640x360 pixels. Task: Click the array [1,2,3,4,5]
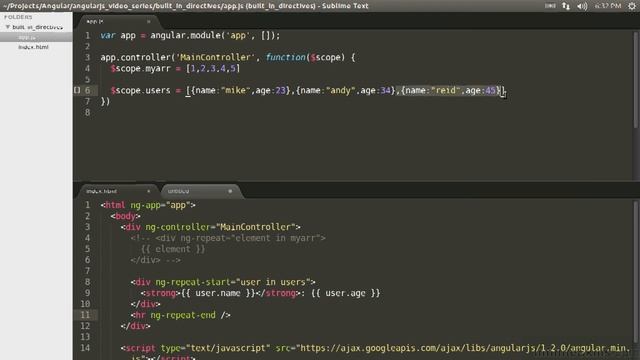click(x=213, y=69)
